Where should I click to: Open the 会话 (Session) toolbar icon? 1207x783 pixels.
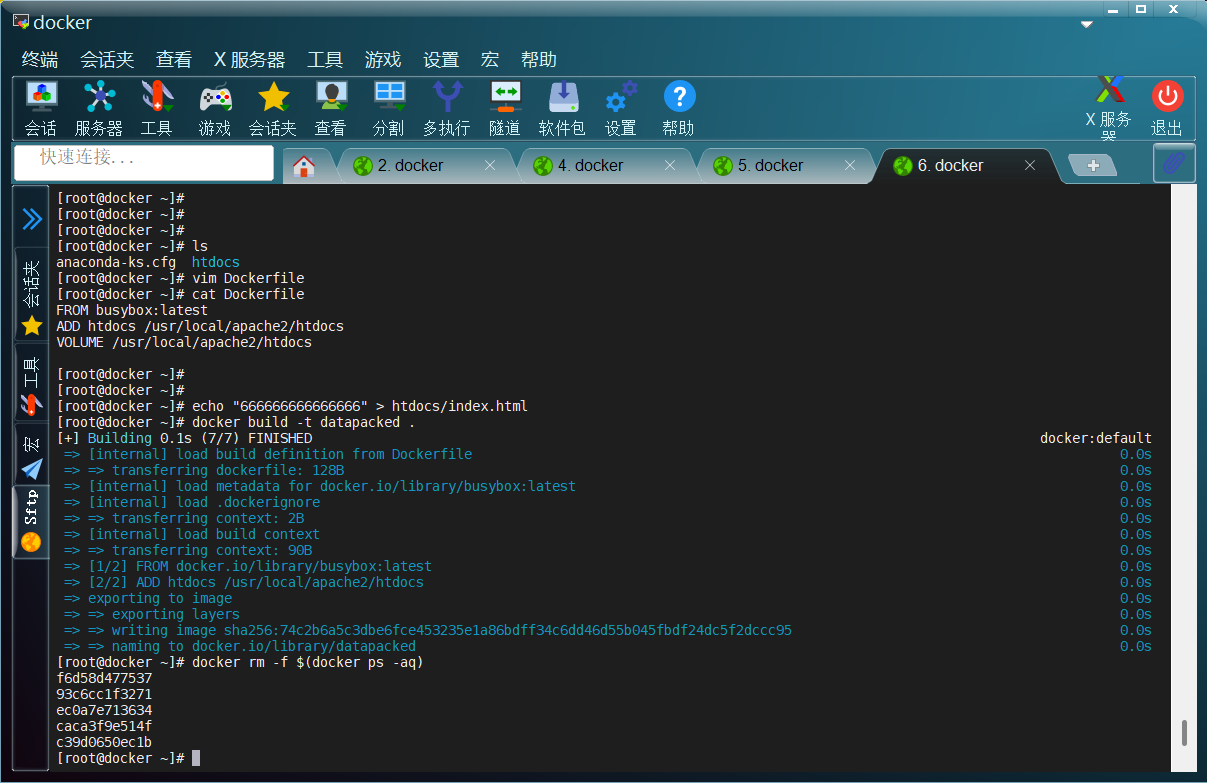click(x=41, y=108)
